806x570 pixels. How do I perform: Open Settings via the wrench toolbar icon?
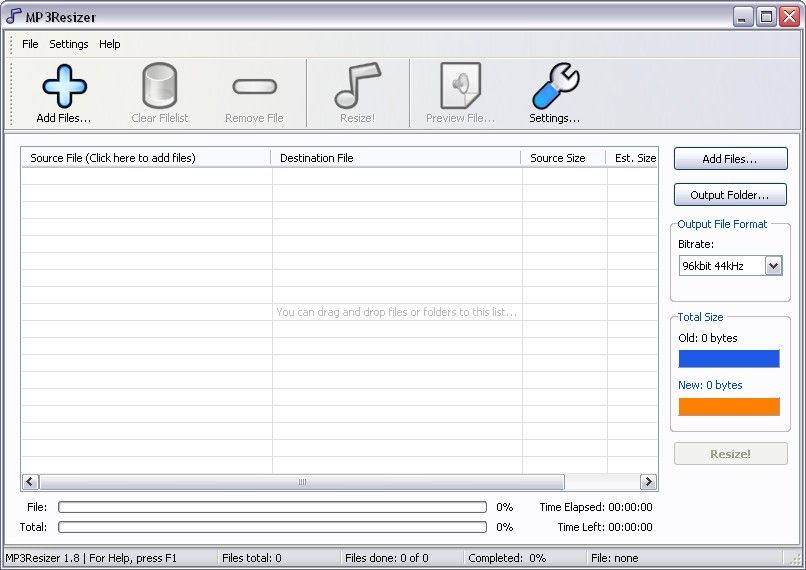556,86
